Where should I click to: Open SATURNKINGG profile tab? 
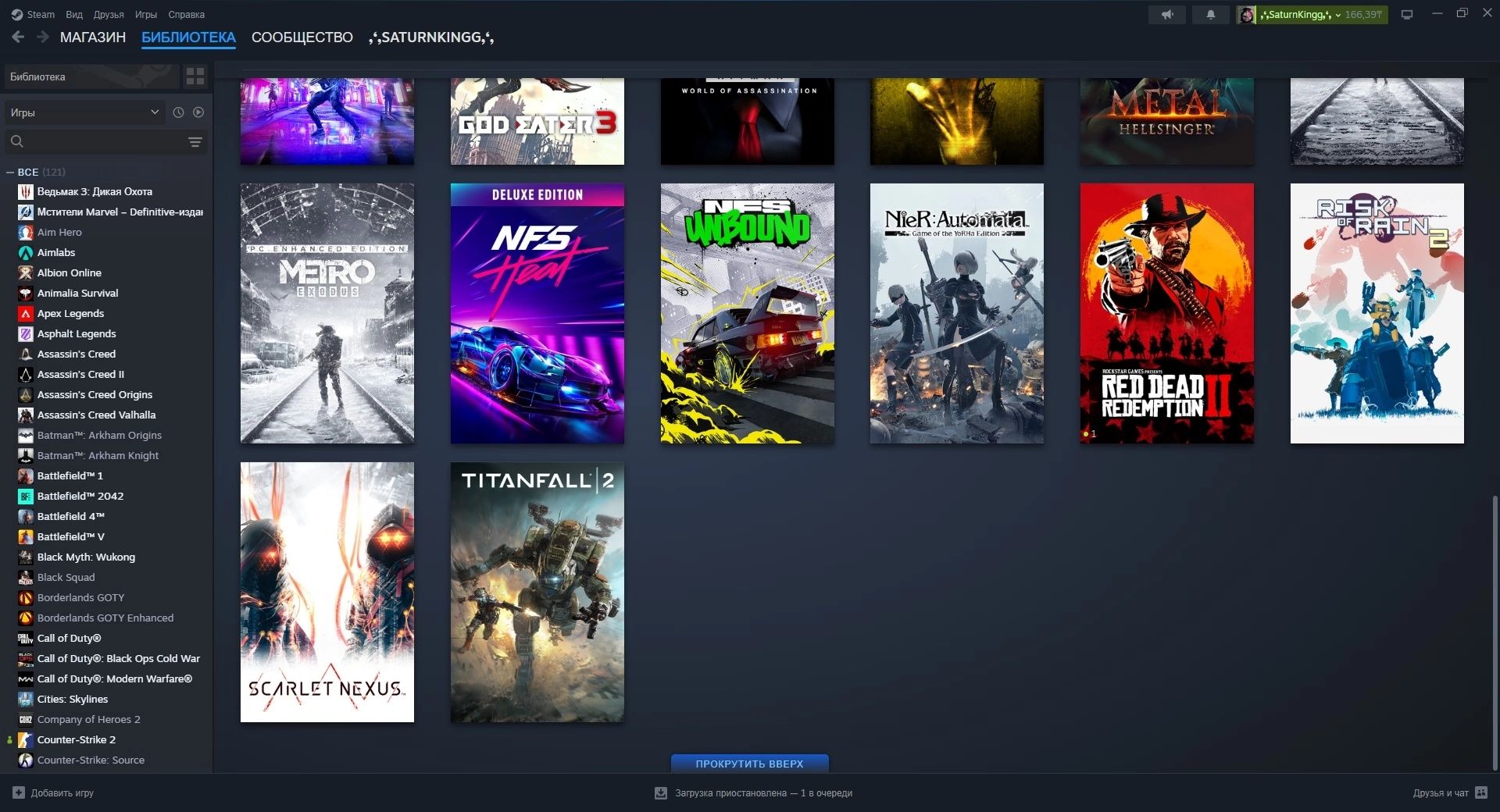(431, 37)
